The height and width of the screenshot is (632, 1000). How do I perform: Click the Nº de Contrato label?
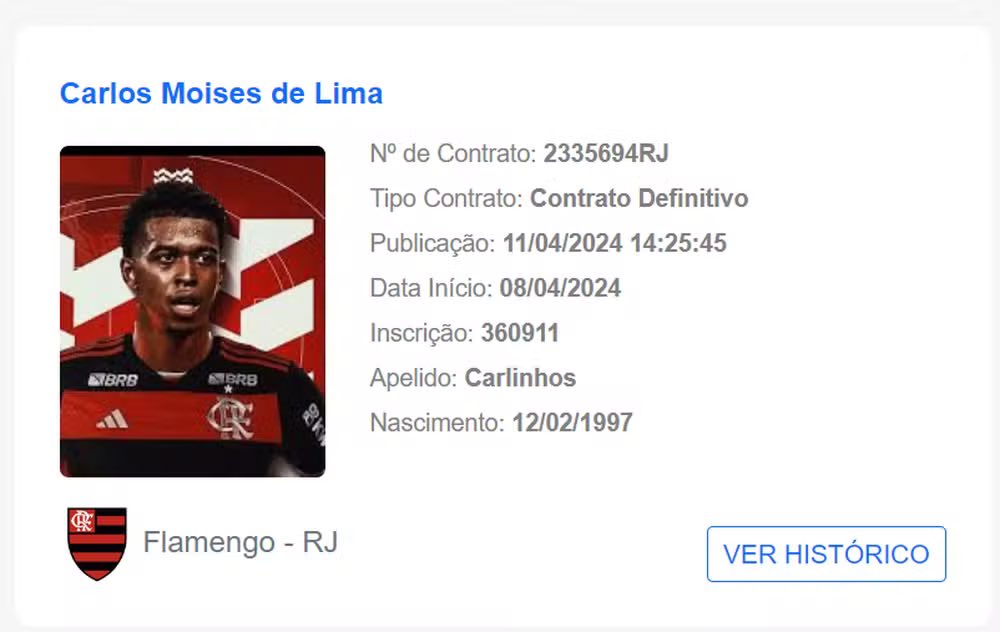click(453, 154)
